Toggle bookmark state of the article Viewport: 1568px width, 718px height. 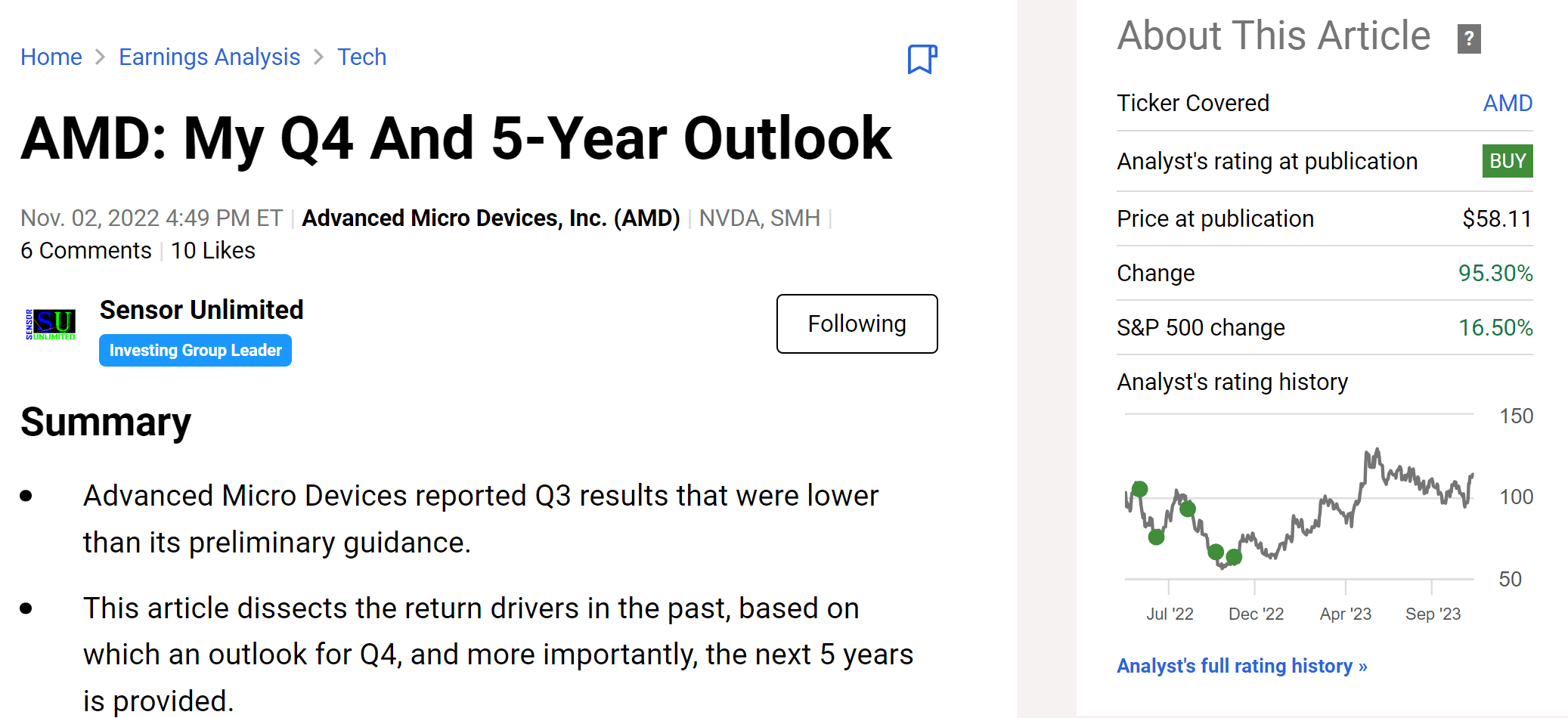tap(922, 58)
